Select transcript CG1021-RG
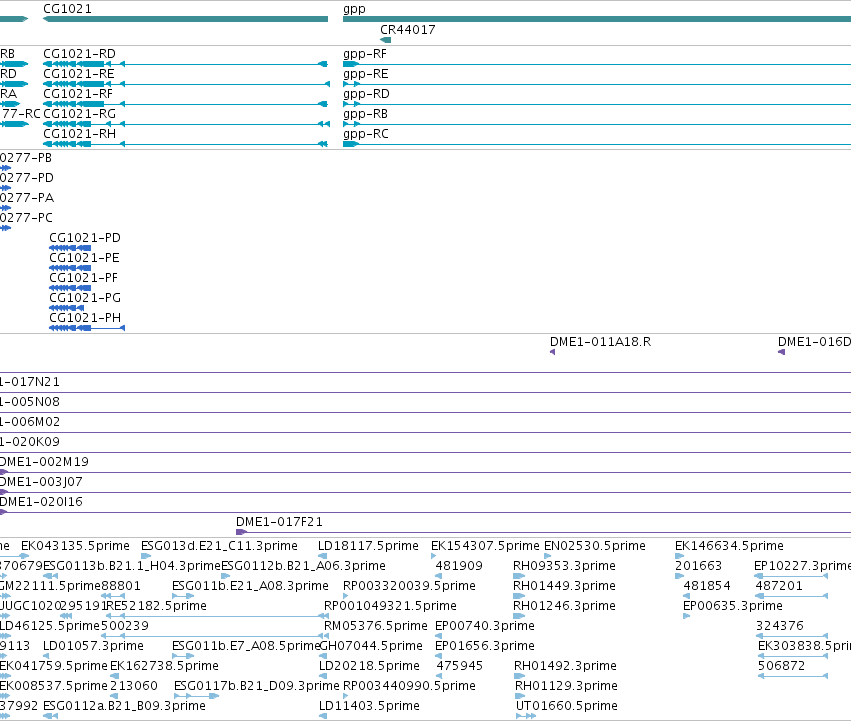This screenshot has width=851, height=721. click(x=186, y=124)
